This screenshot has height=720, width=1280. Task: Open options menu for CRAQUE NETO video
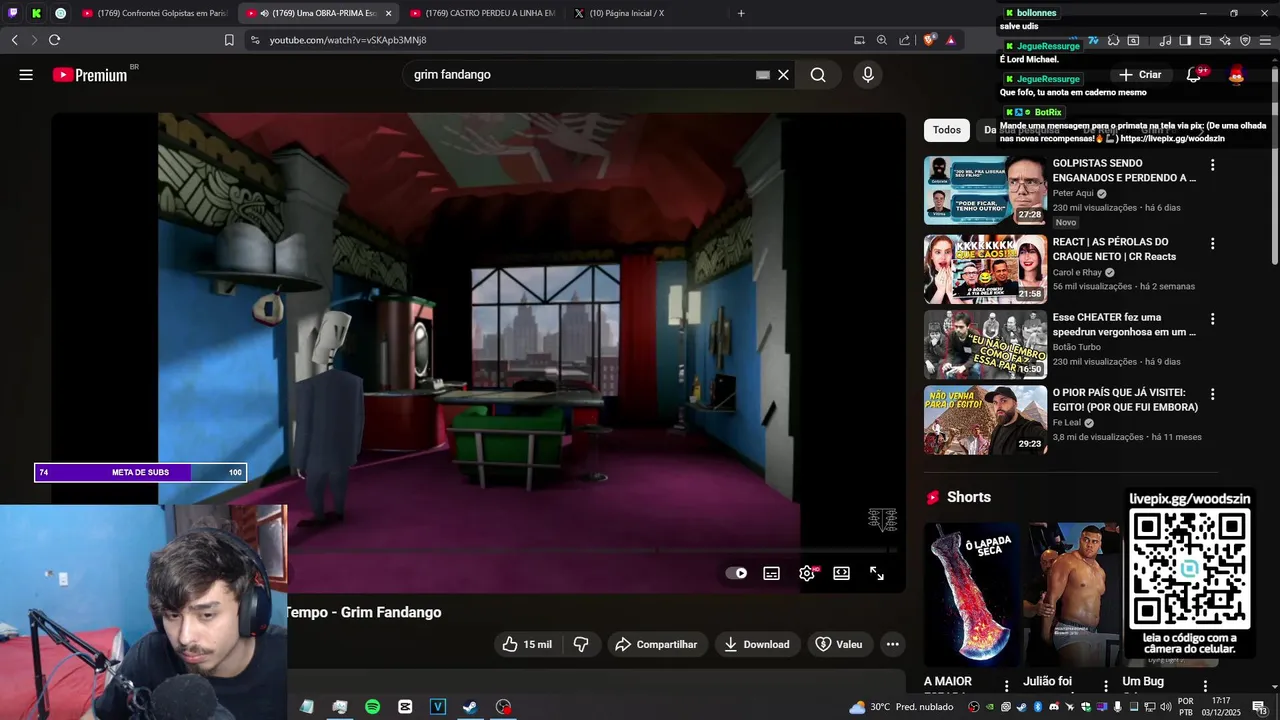(1213, 244)
